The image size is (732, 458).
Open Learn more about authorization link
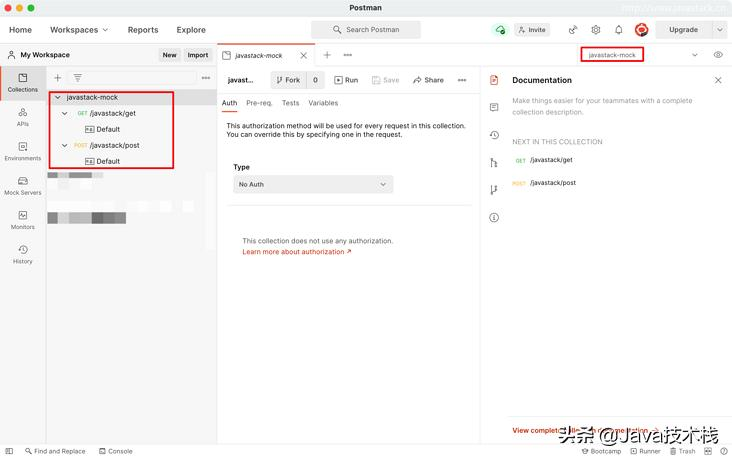pos(296,252)
